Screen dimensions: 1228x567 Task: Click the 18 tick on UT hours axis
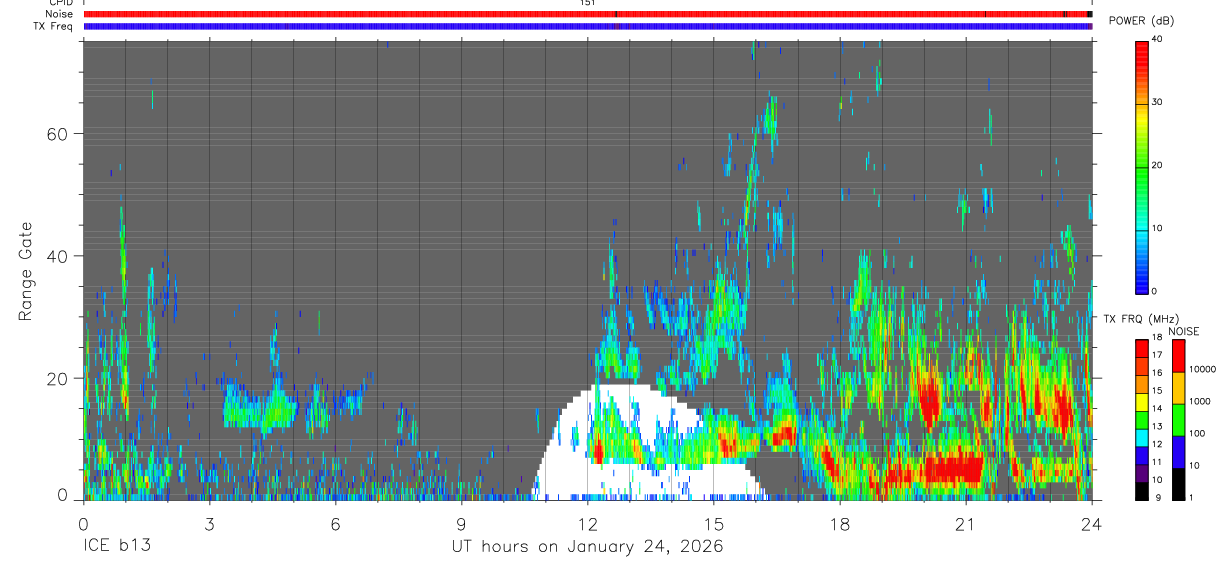pyautogui.click(x=839, y=524)
